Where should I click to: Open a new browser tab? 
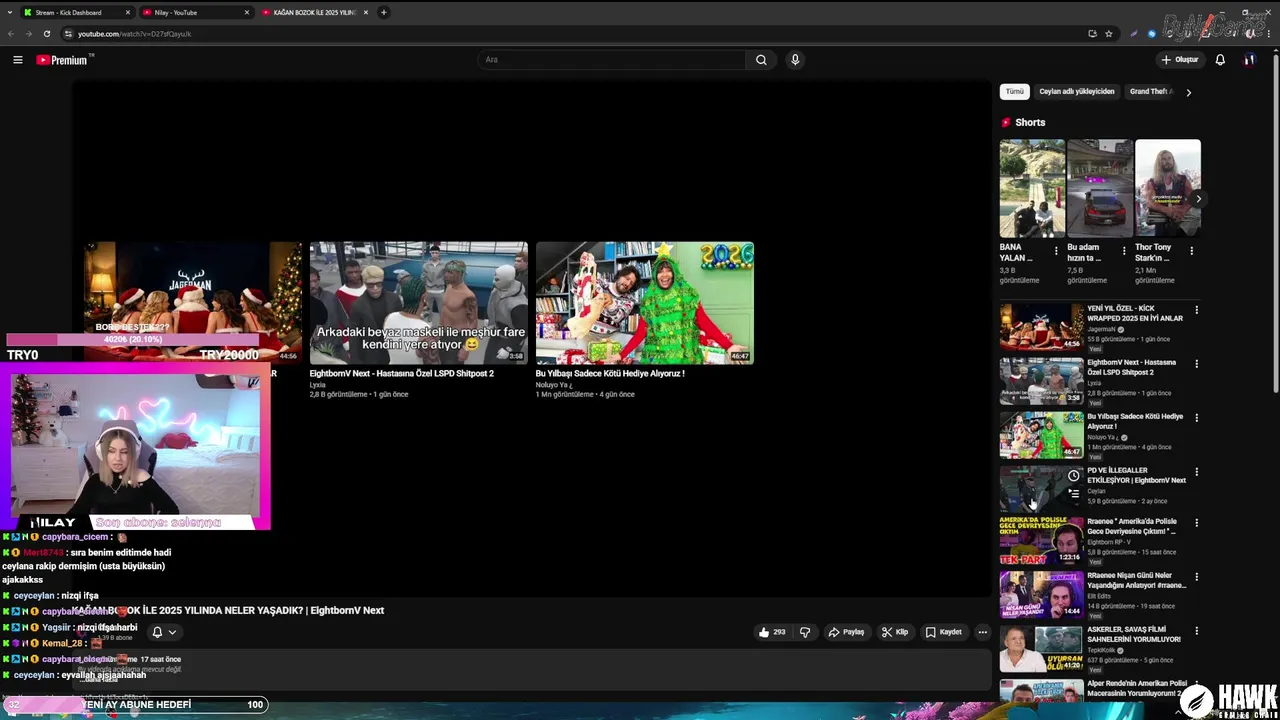point(383,13)
